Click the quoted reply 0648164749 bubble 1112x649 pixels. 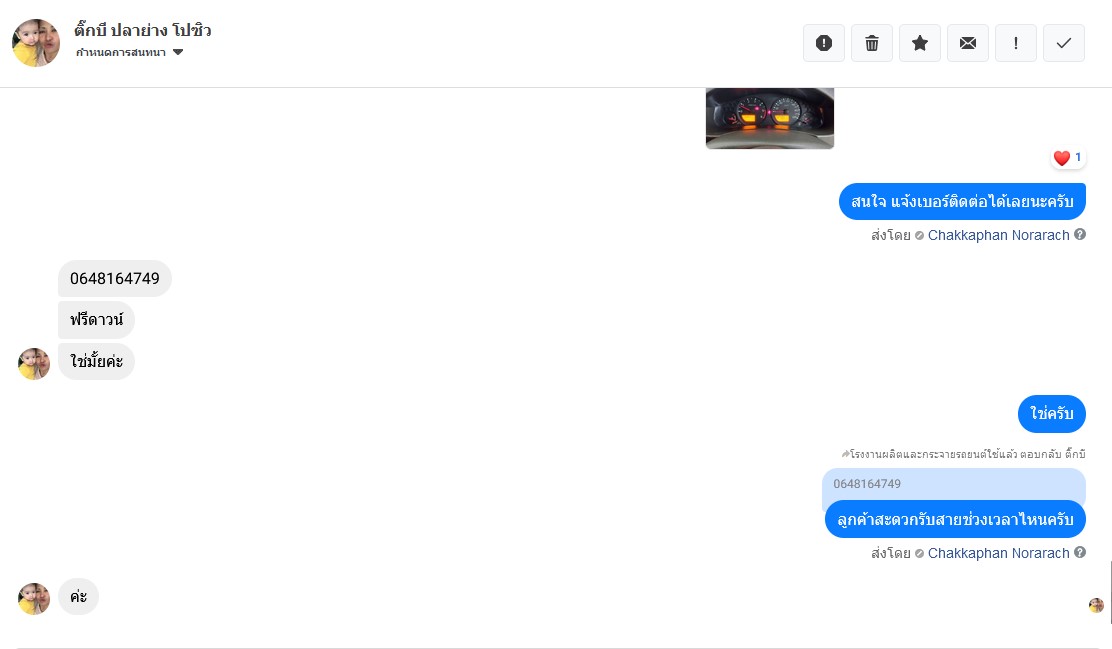(953, 484)
